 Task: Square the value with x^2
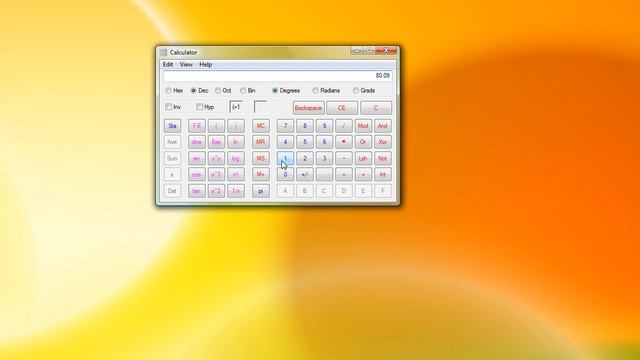click(216, 191)
